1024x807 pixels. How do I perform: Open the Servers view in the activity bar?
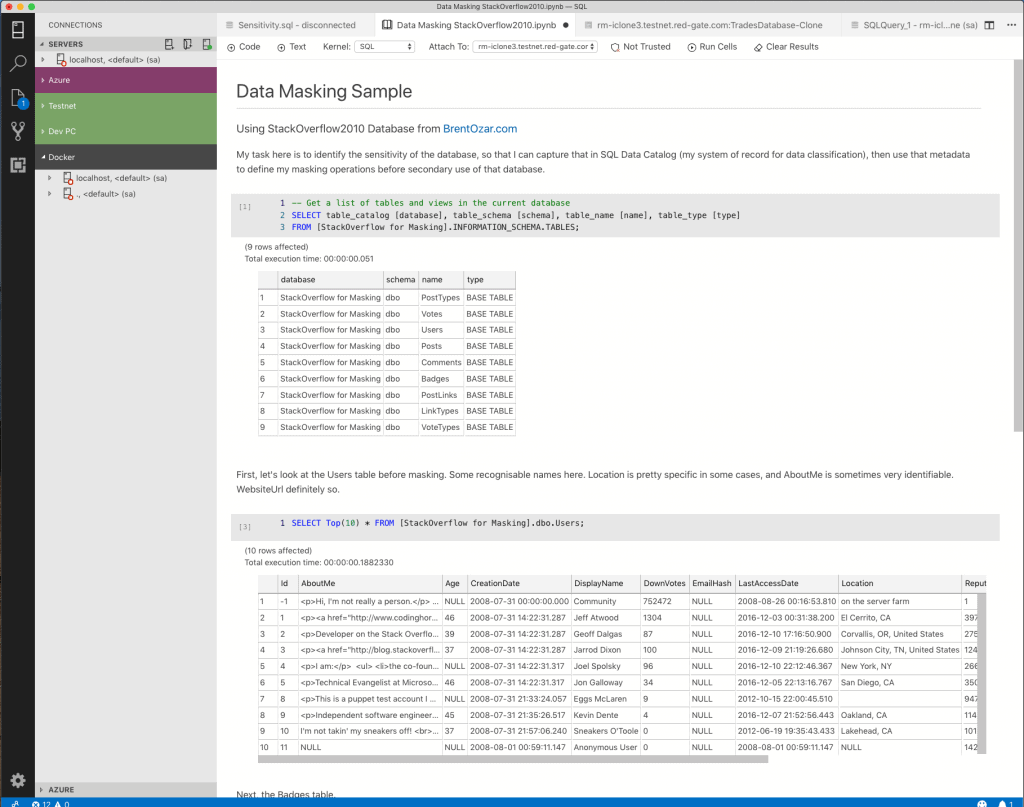[x=18, y=29]
